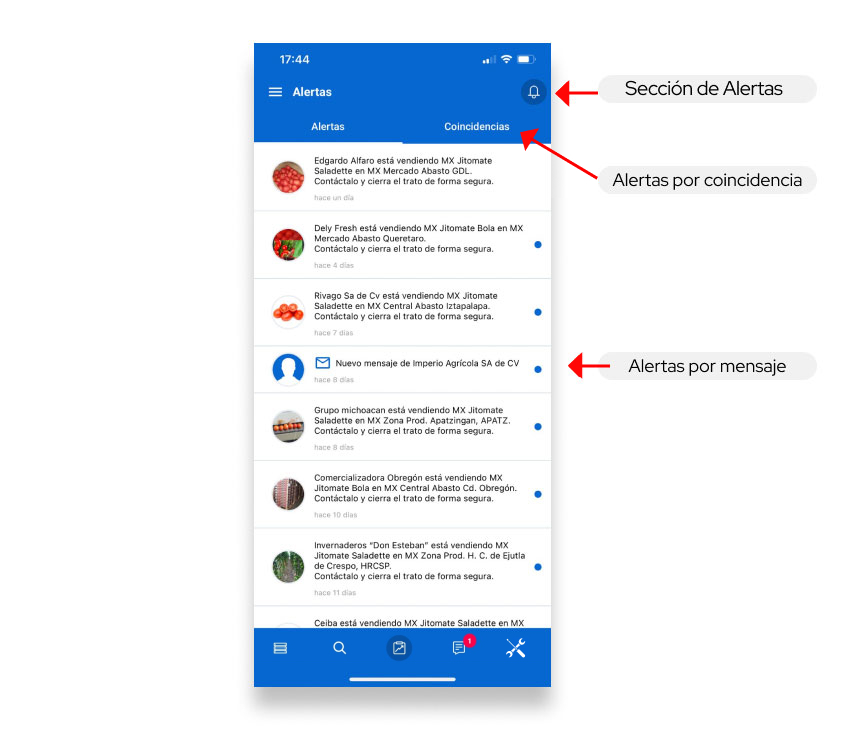Open chat messages with red badge
849x731 pixels.
point(459,648)
